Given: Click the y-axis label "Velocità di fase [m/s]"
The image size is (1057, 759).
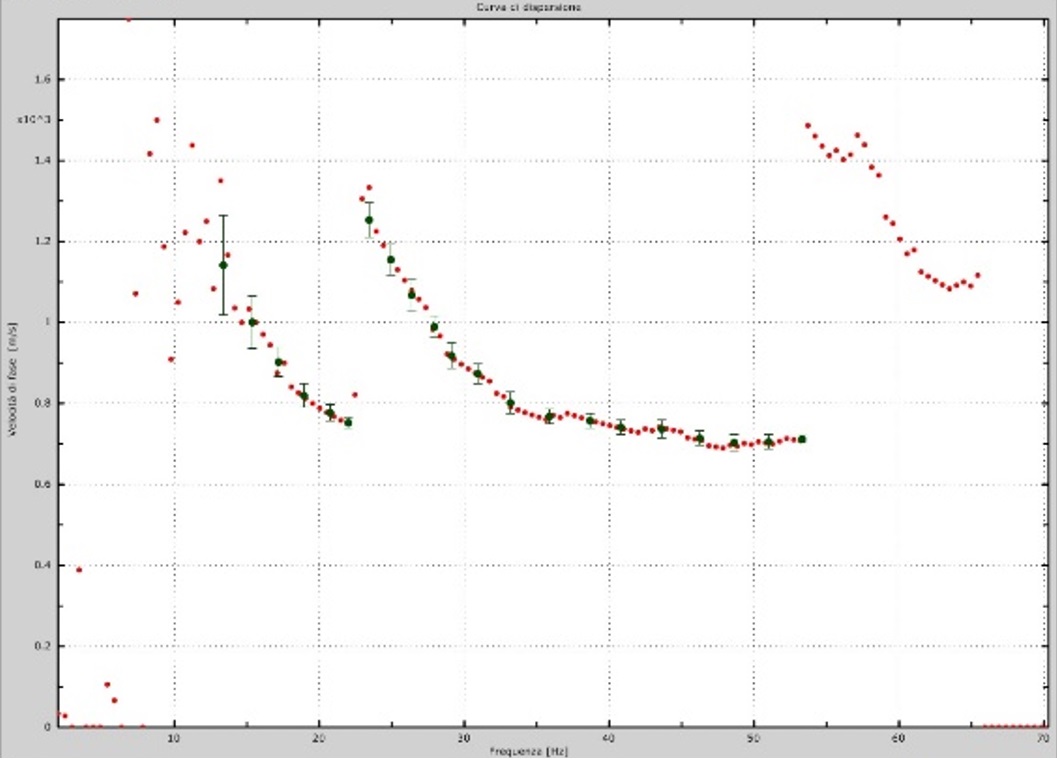Looking at the screenshot, I should point(13,379).
